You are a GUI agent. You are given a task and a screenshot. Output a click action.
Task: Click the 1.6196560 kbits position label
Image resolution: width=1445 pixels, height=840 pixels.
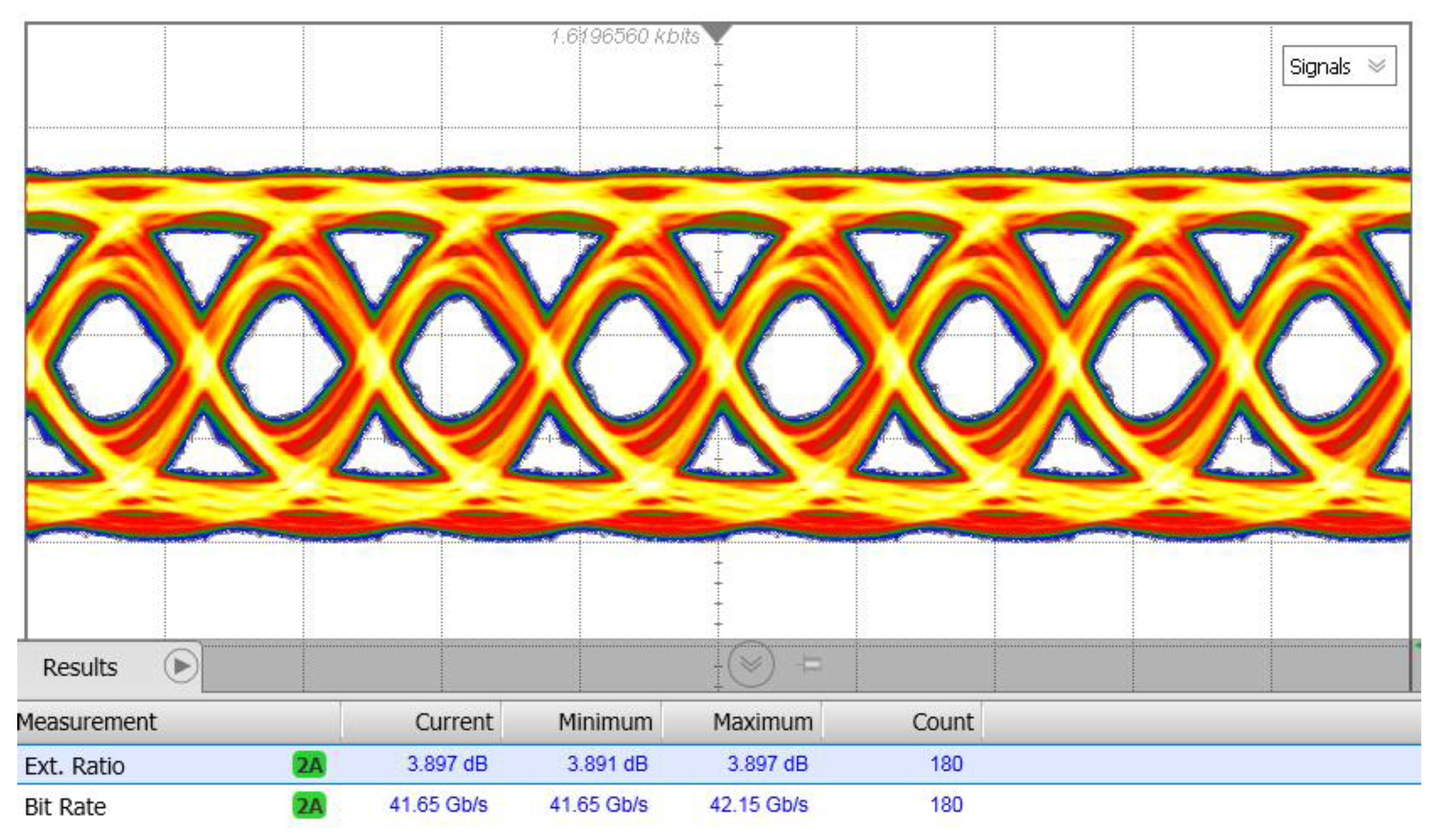(625, 37)
